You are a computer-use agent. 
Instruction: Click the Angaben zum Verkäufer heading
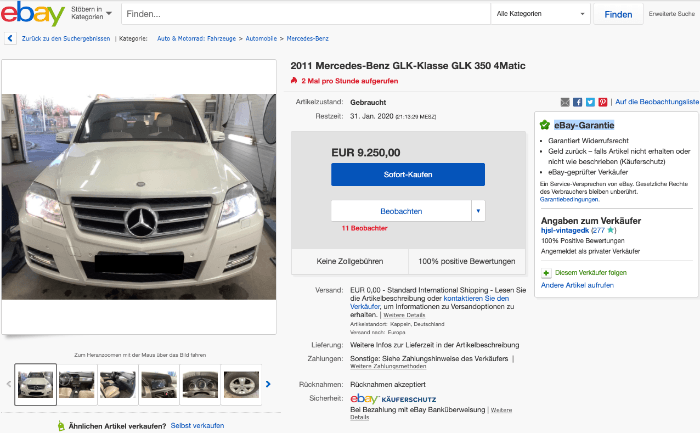point(591,221)
